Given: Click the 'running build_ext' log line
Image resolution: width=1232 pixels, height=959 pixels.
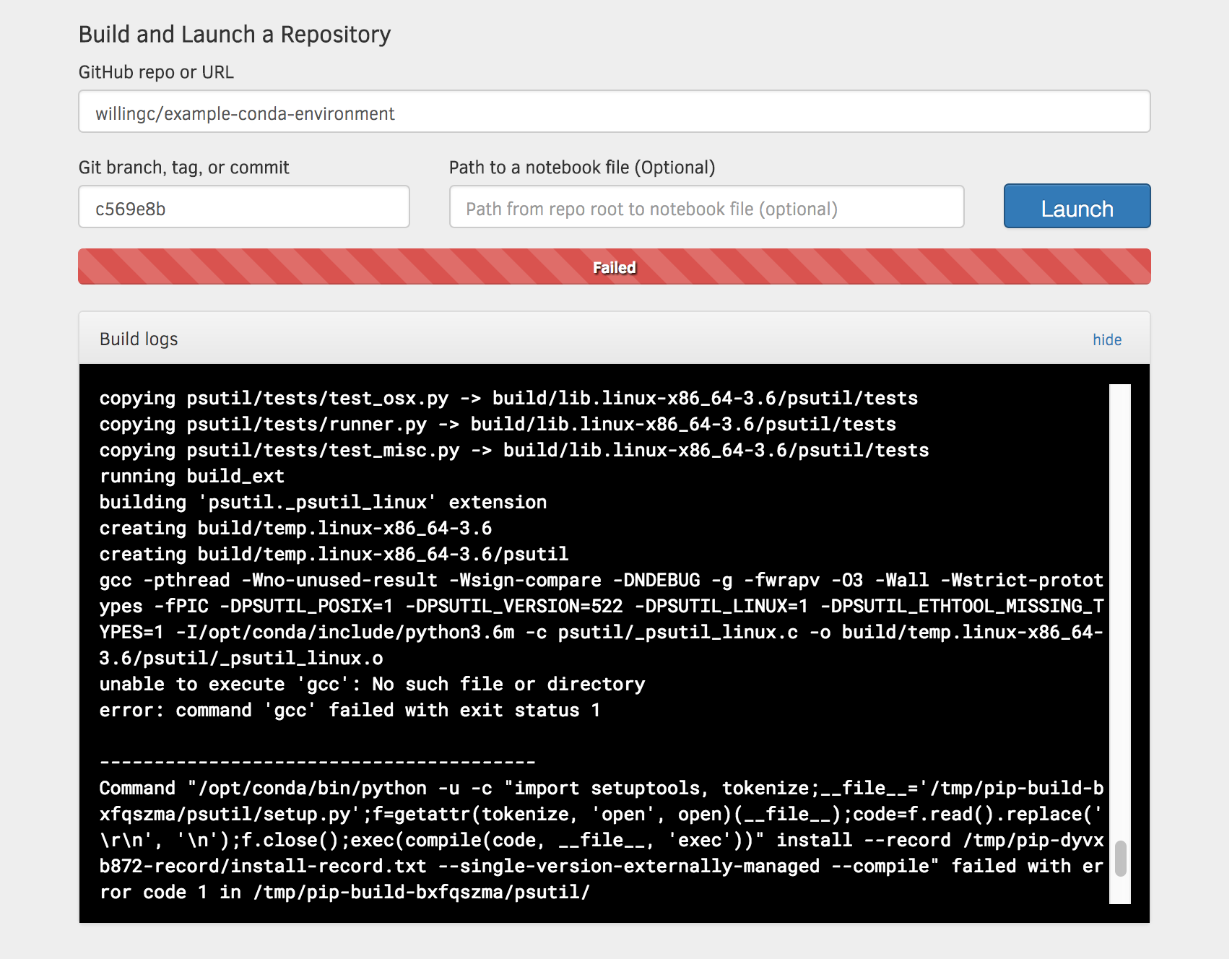Looking at the screenshot, I should pos(191,476).
